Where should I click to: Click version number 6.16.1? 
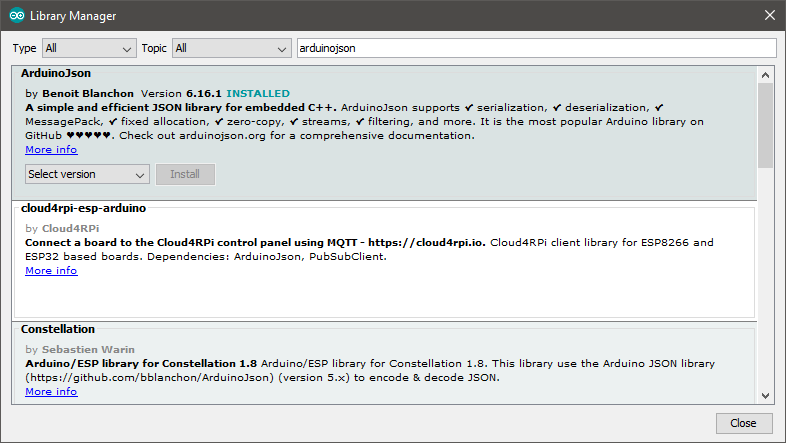click(x=204, y=93)
